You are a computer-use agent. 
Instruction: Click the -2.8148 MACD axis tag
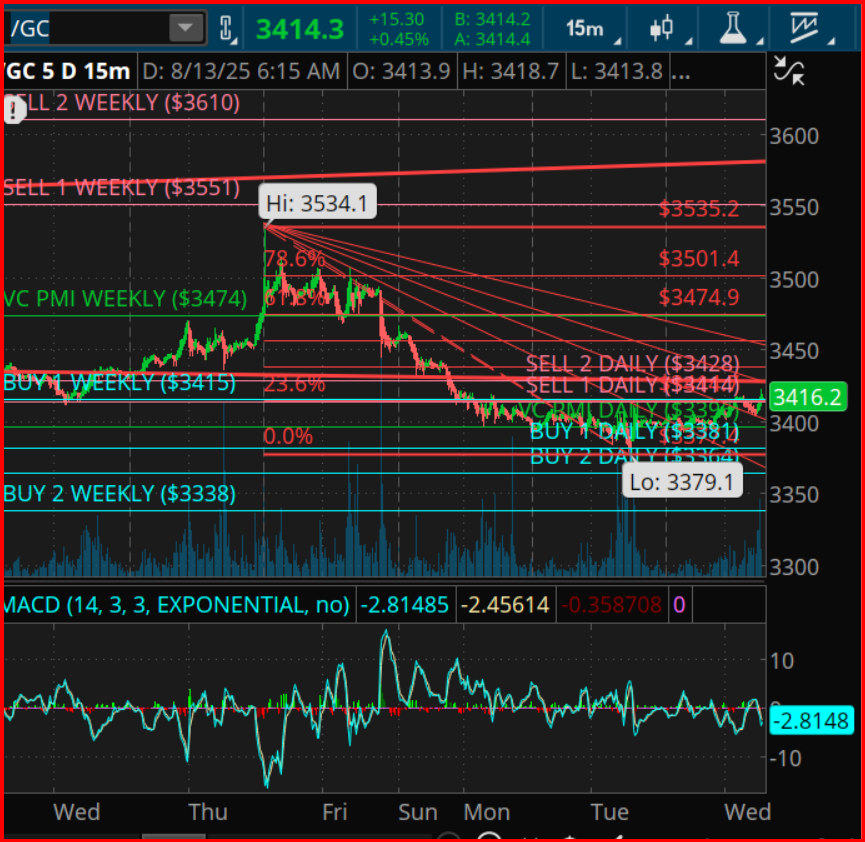pyautogui.click(x=812, y=721)
